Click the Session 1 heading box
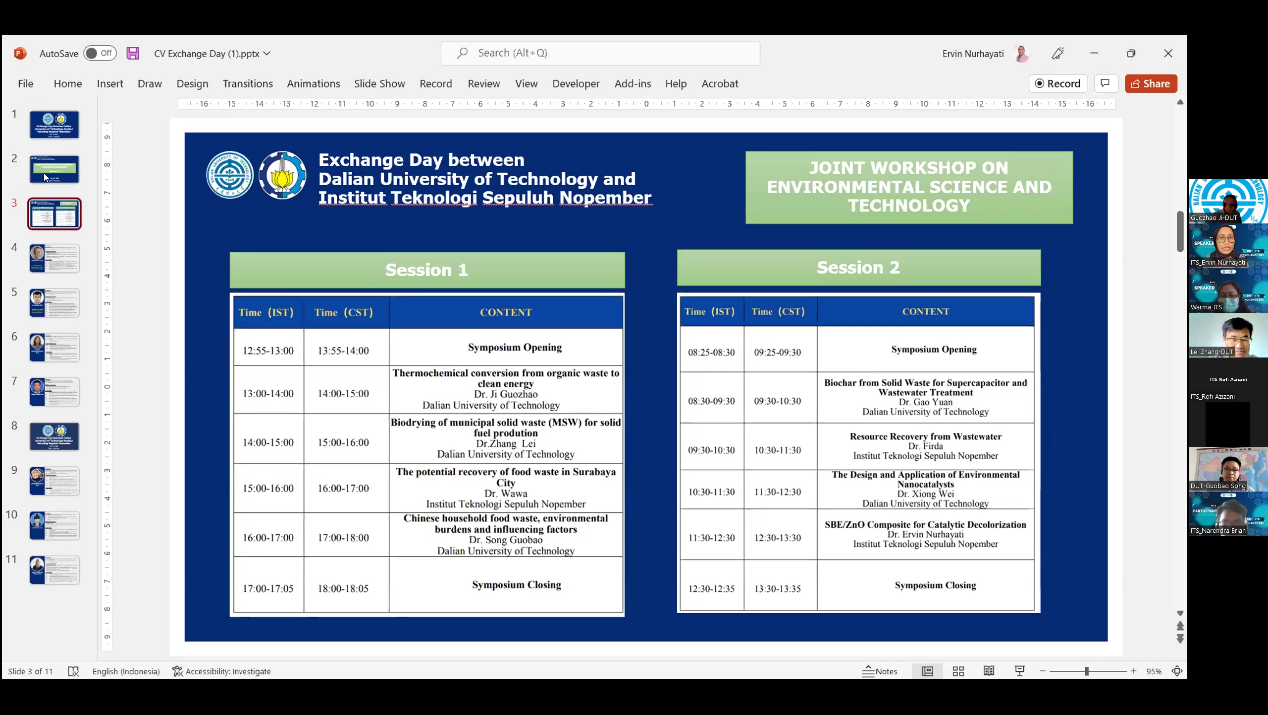The width and height of the screenshot is (1268, 715). click(427, 270)
